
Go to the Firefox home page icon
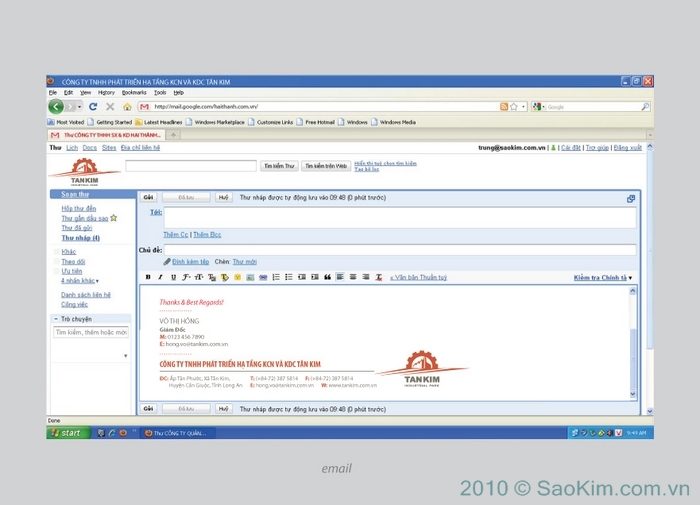(x=127, y=106)
